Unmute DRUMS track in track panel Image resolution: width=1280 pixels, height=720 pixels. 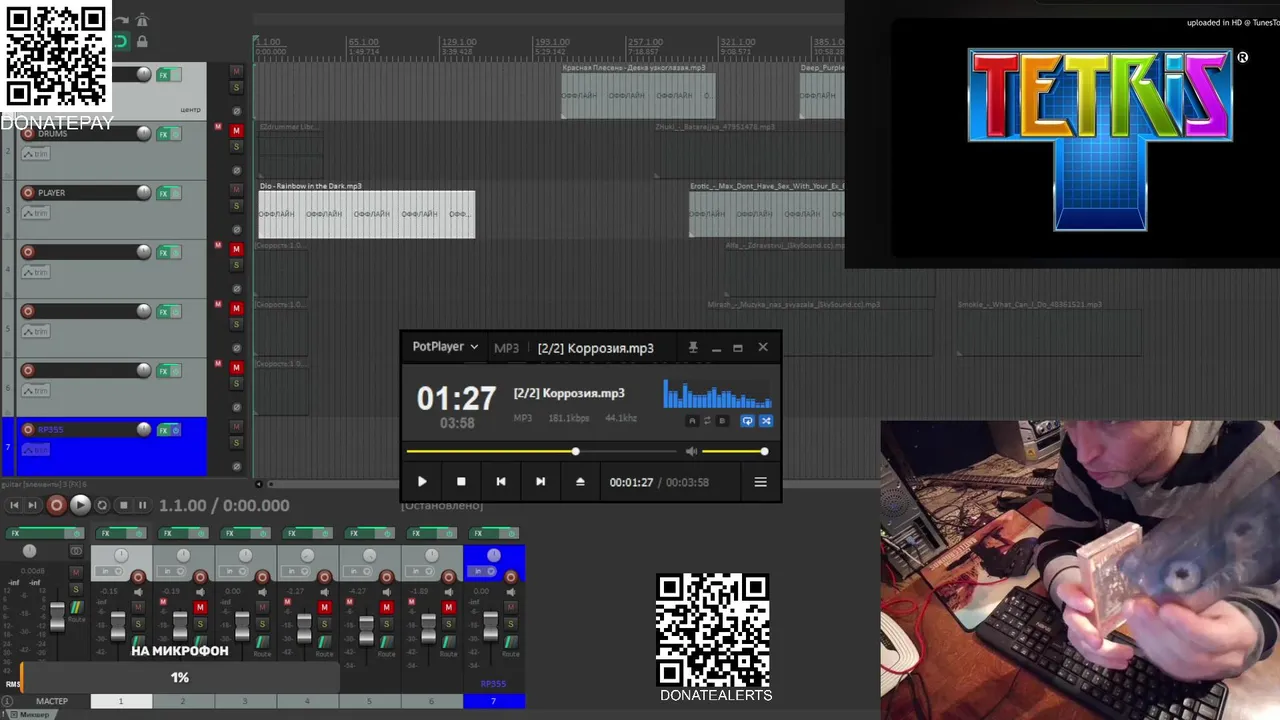pyautogui.click(x=237, y=131)
